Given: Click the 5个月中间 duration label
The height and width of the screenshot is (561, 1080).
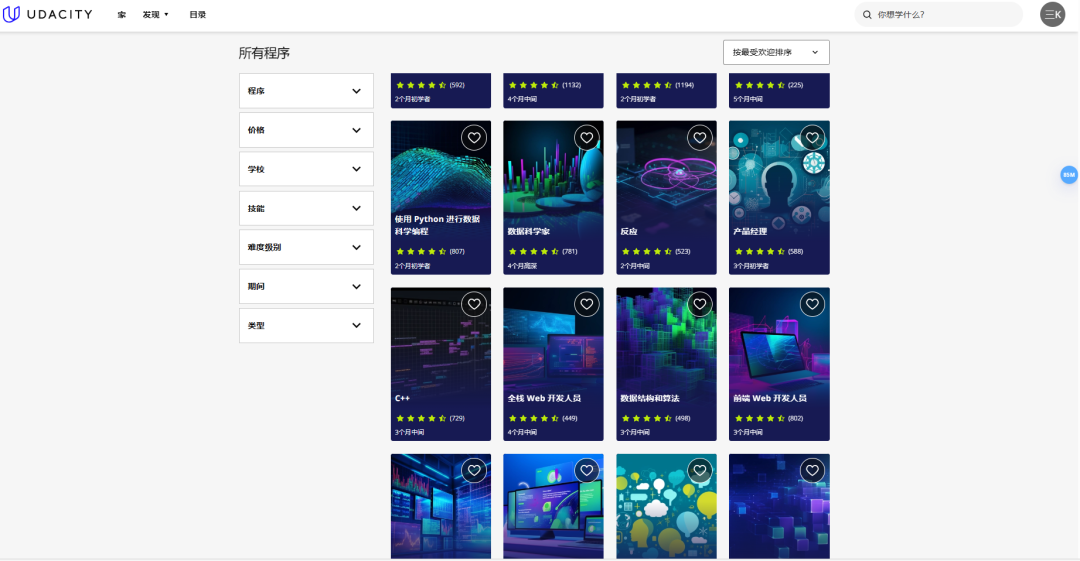Looking at the screenshot, I should pyautogui.click(x=748, y=99).
